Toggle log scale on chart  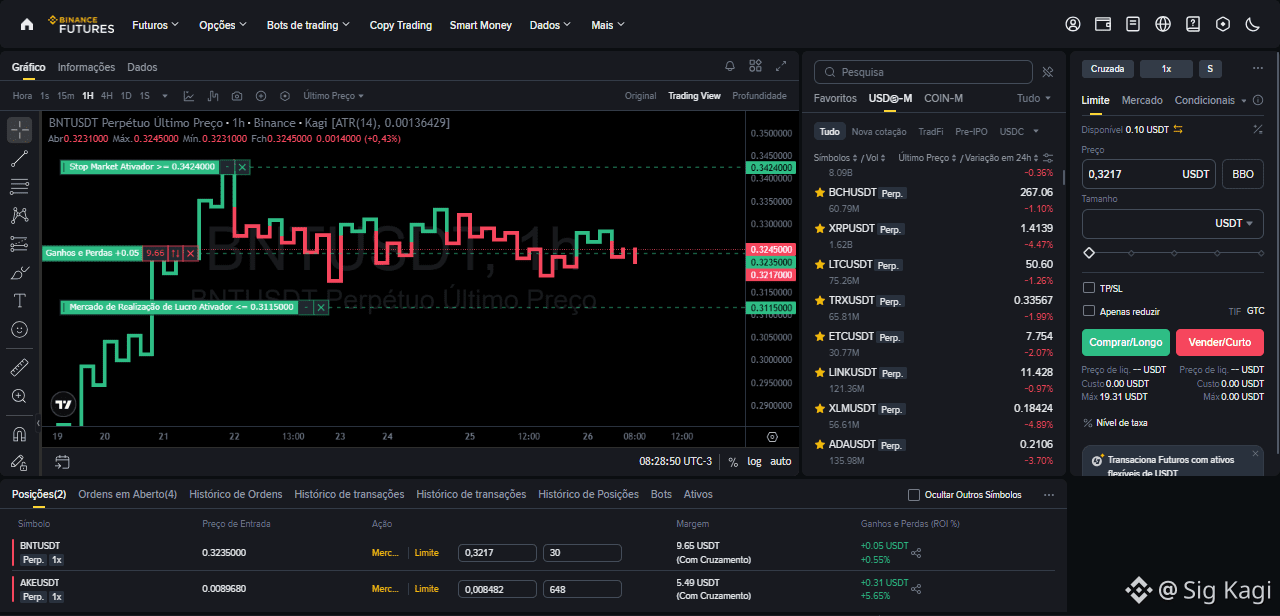(x=754, y=462)
